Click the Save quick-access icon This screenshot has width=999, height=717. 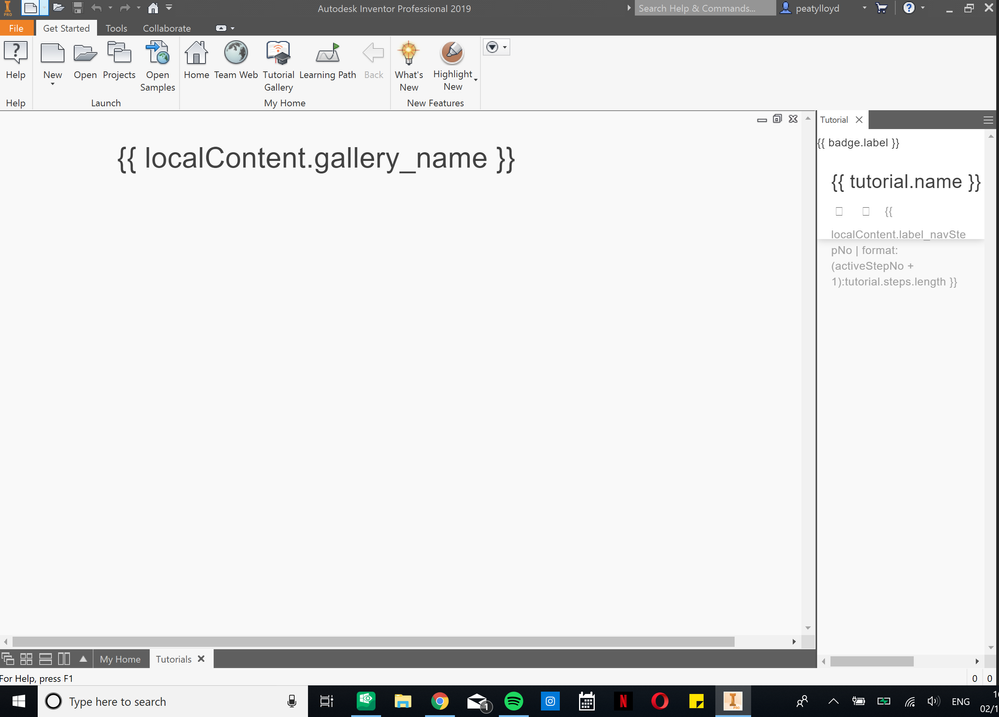pyautogui.click(x=77, y=8)
